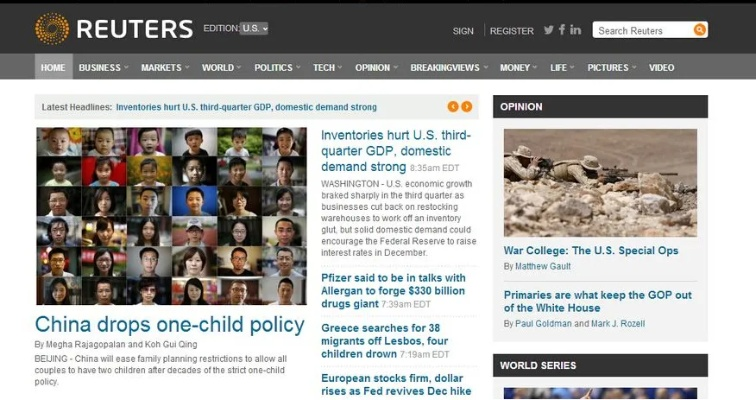Click the Register link
Viewport: 756px width, 400px height.
point(512,31)
